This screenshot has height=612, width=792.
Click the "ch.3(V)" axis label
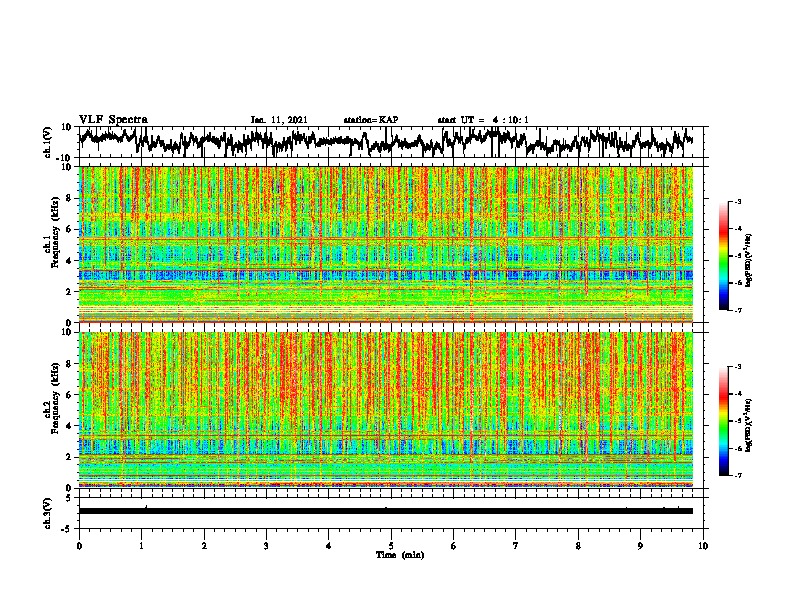click(x=48, y=513)
